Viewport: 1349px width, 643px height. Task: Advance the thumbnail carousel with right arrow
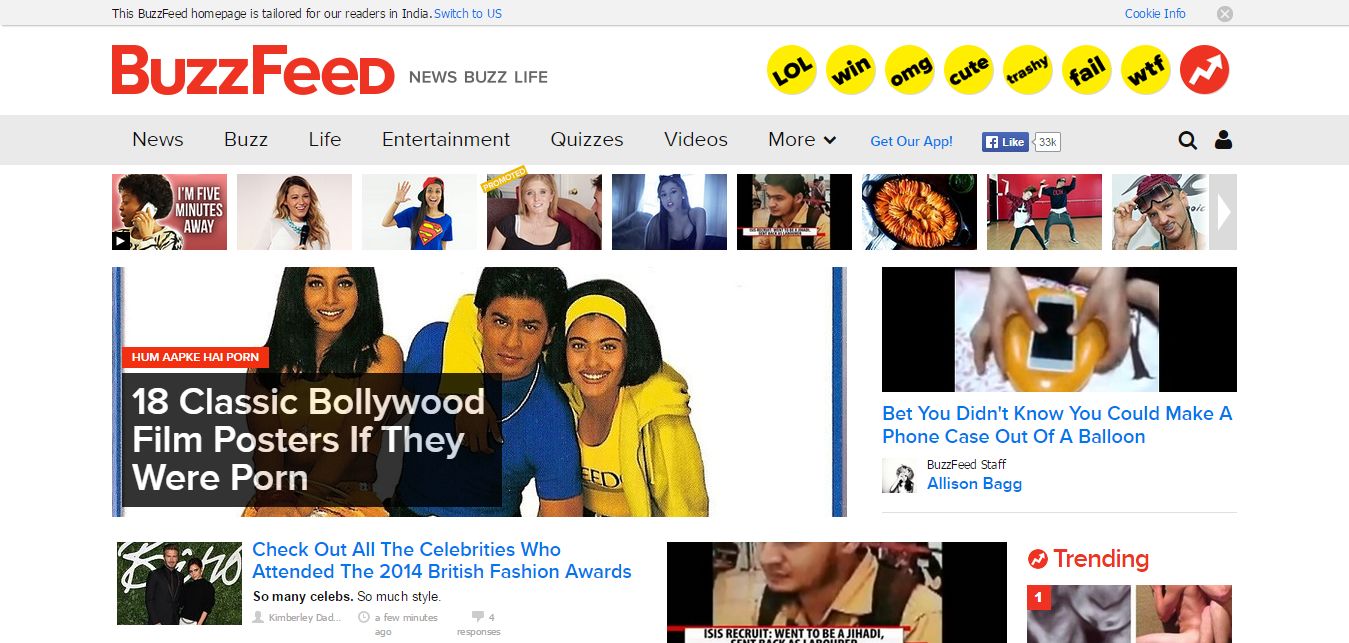pyautogui.click(x=1223, y=212)
